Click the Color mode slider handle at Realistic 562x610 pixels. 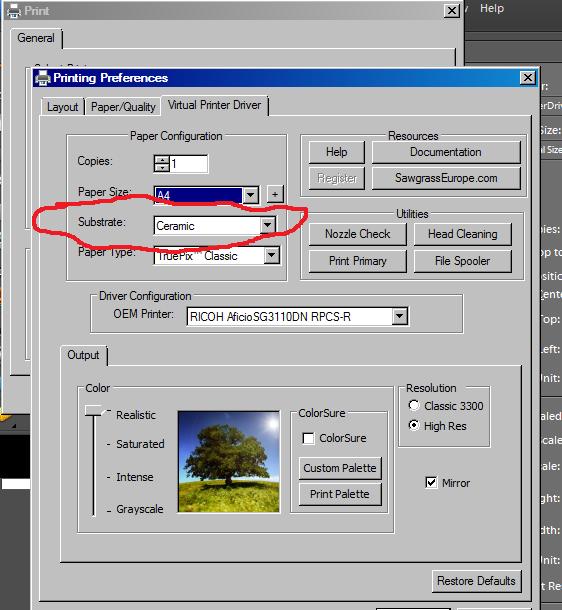tap(95, 410)
